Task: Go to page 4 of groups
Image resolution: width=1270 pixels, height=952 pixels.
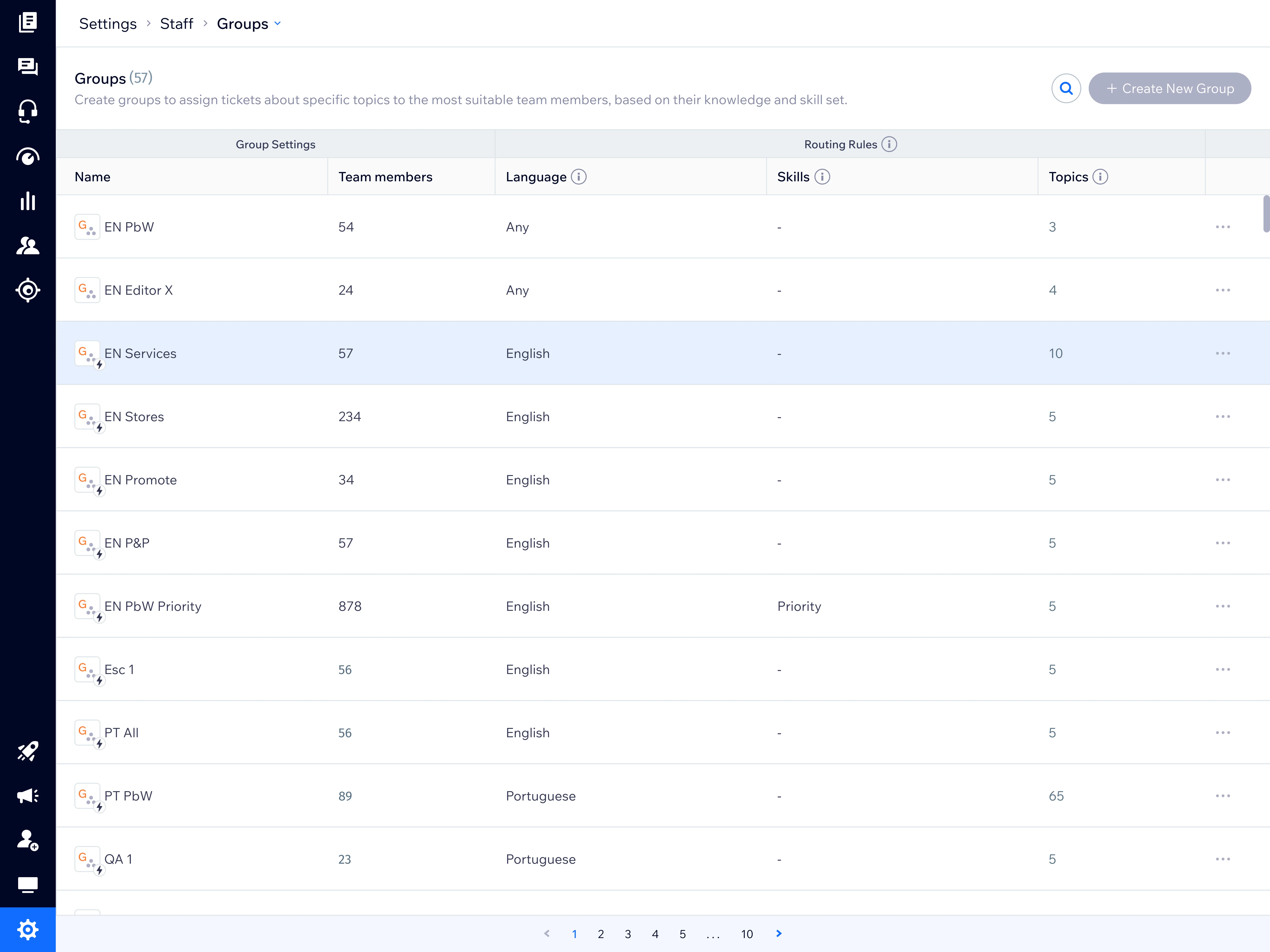Action: tap(655, 934)
